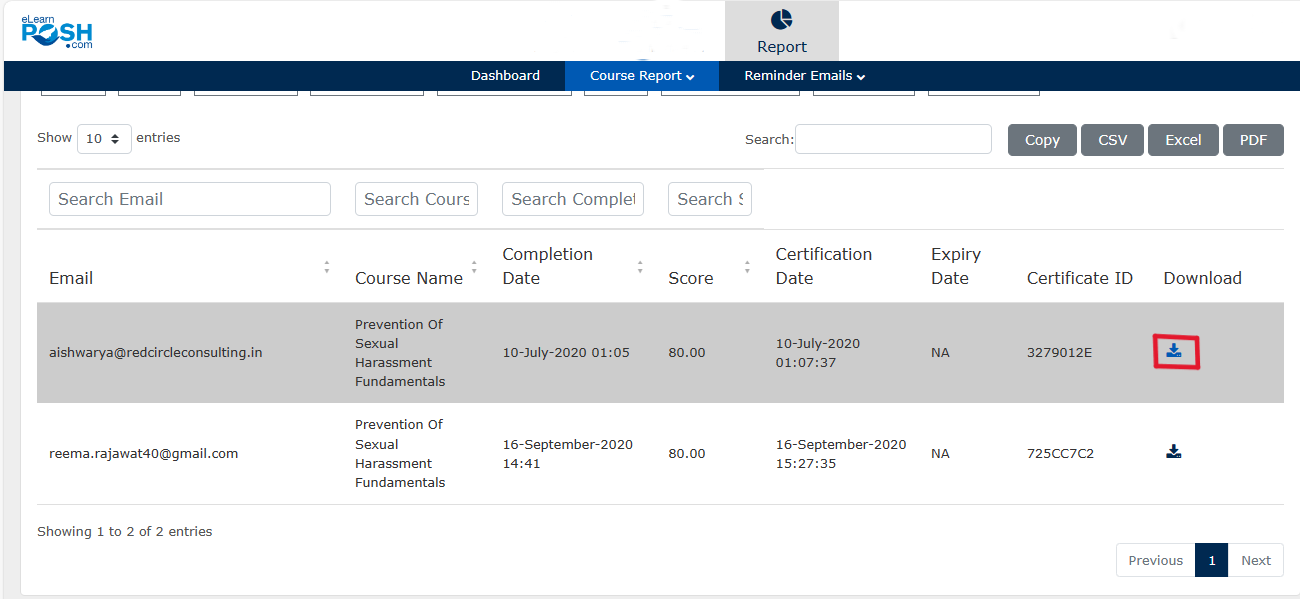Expand the Course Report menu
The width and height of the screenshot is (1300, 599).
641,76
